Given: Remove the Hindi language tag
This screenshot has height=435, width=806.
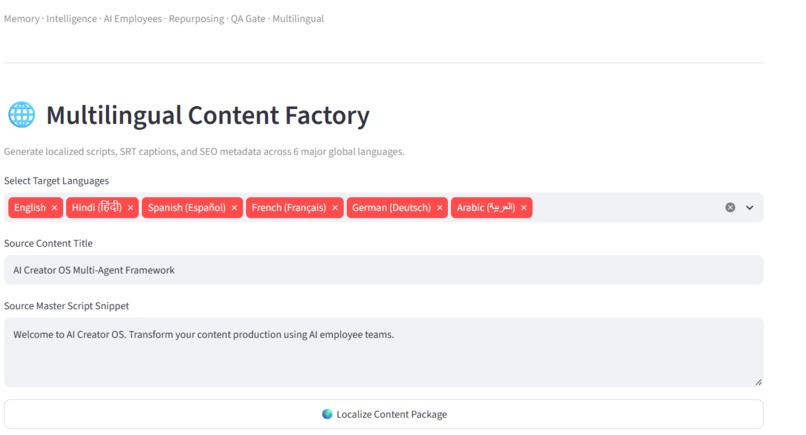Looking at the screenshot, I should (x=131, y=208).
